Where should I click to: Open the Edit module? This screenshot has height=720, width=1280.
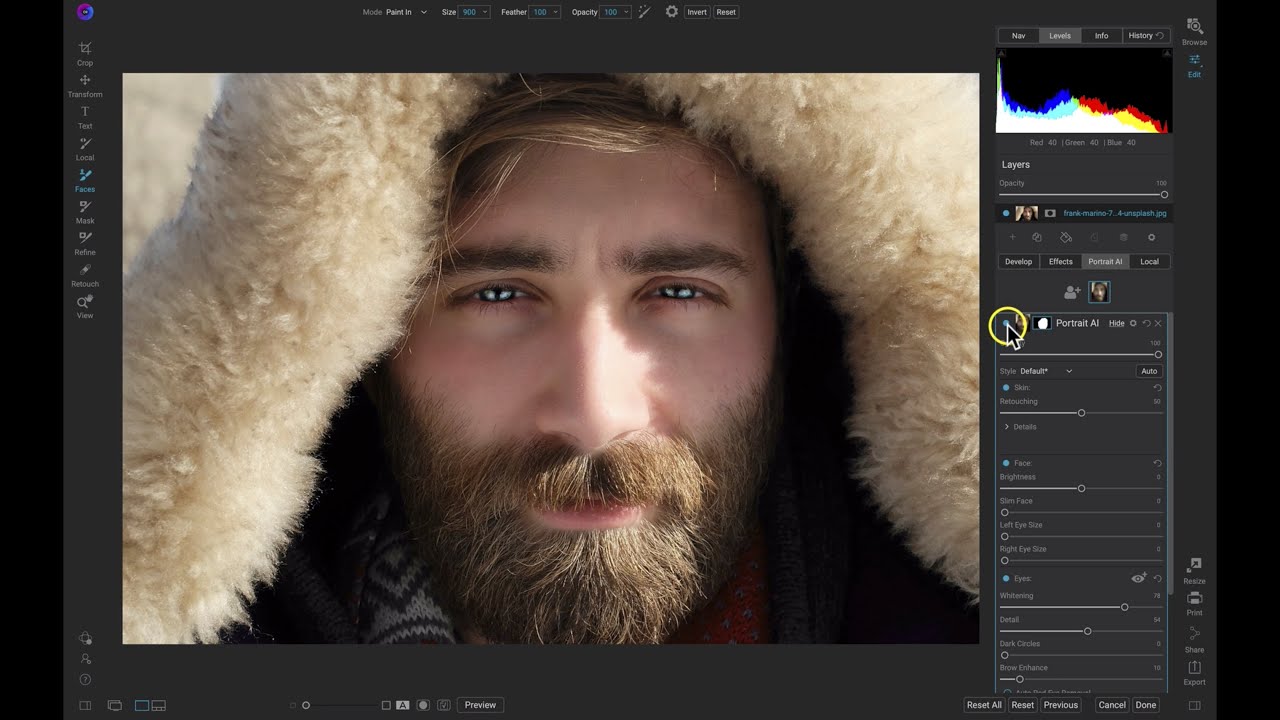point(1194,65)
